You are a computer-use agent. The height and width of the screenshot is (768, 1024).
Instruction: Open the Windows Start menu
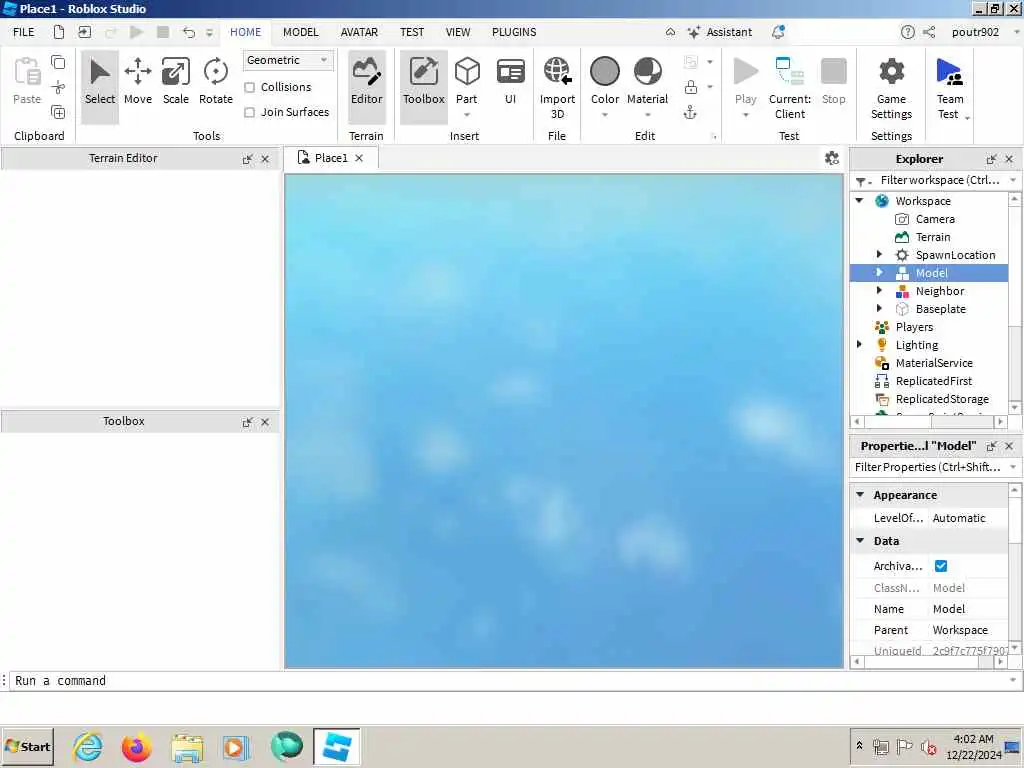tap(27, 746)
